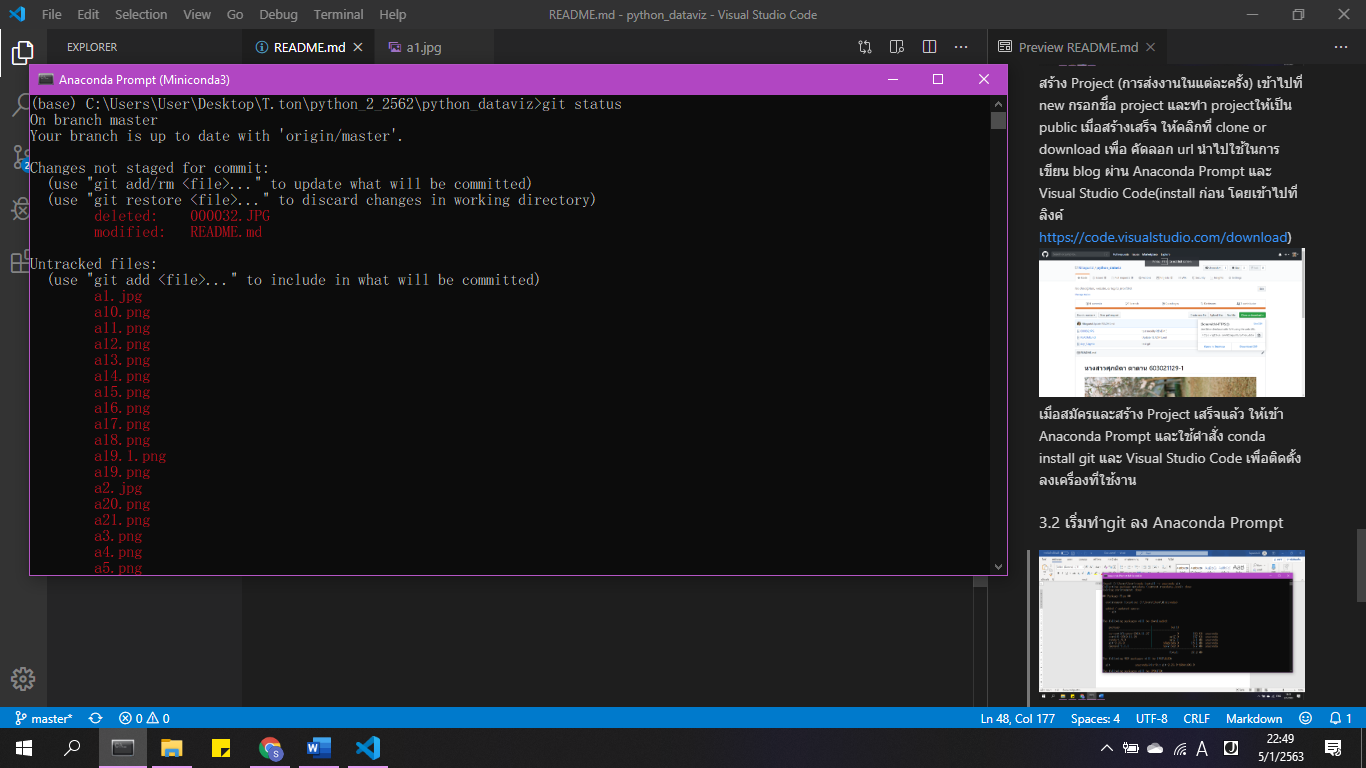The width and height of the screenshot is (1366, 768).
Task: Open the View menu
Action: point(197,14)
